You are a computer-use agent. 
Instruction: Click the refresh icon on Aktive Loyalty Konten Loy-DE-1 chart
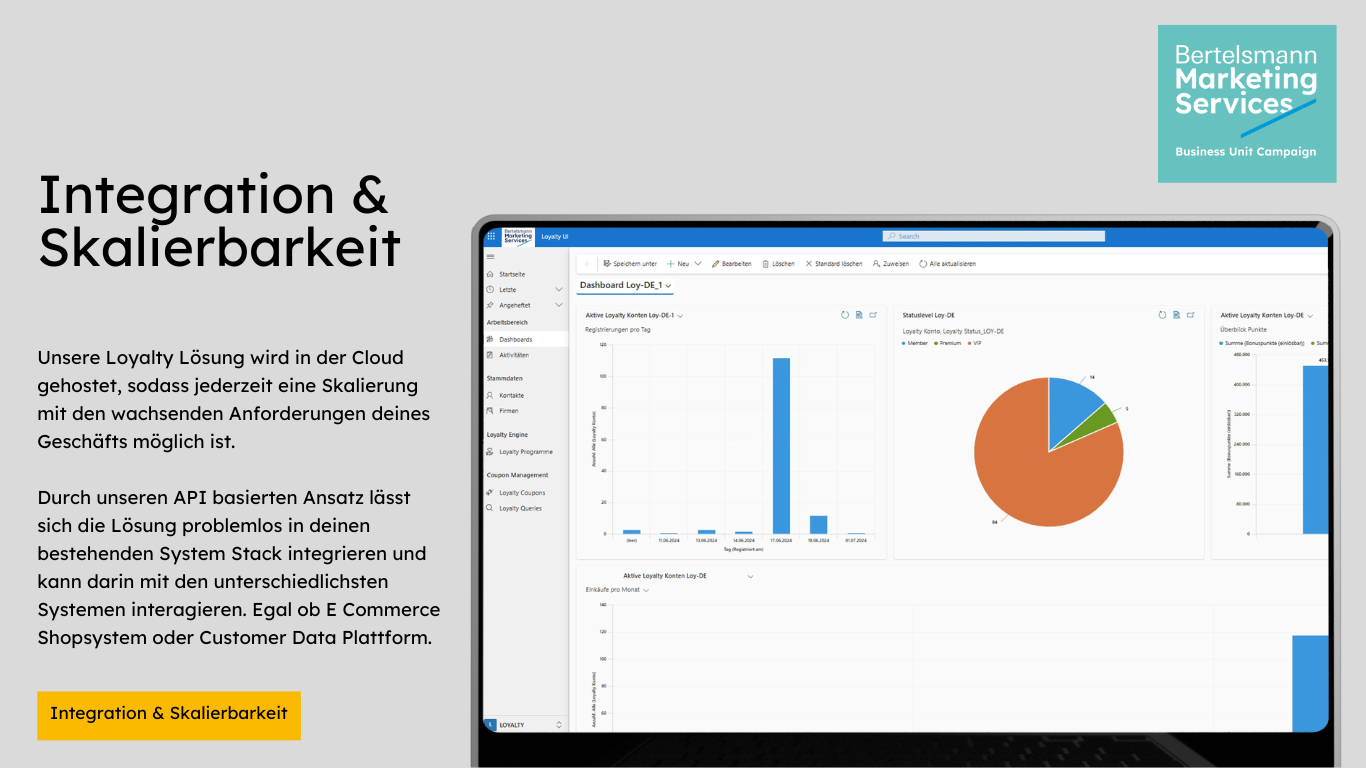pyautogui.click(x=845, y=315)
